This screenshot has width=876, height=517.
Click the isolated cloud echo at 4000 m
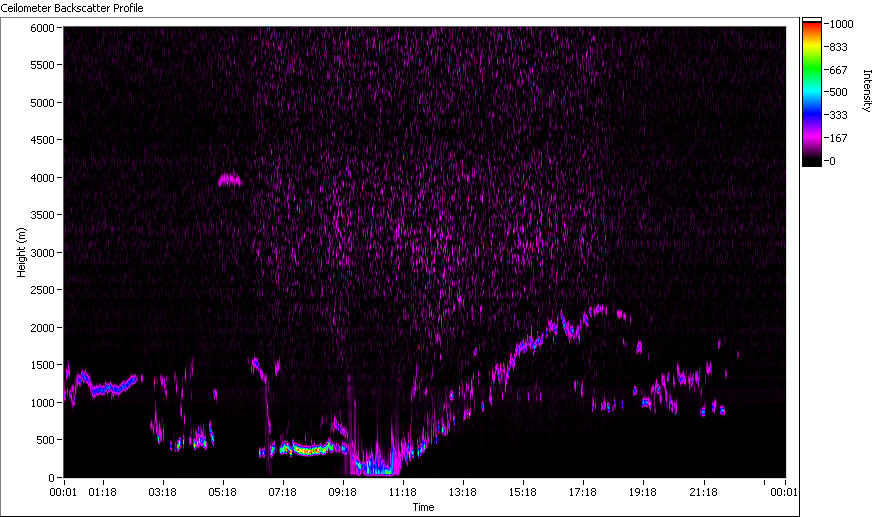[x=230, y=180]
